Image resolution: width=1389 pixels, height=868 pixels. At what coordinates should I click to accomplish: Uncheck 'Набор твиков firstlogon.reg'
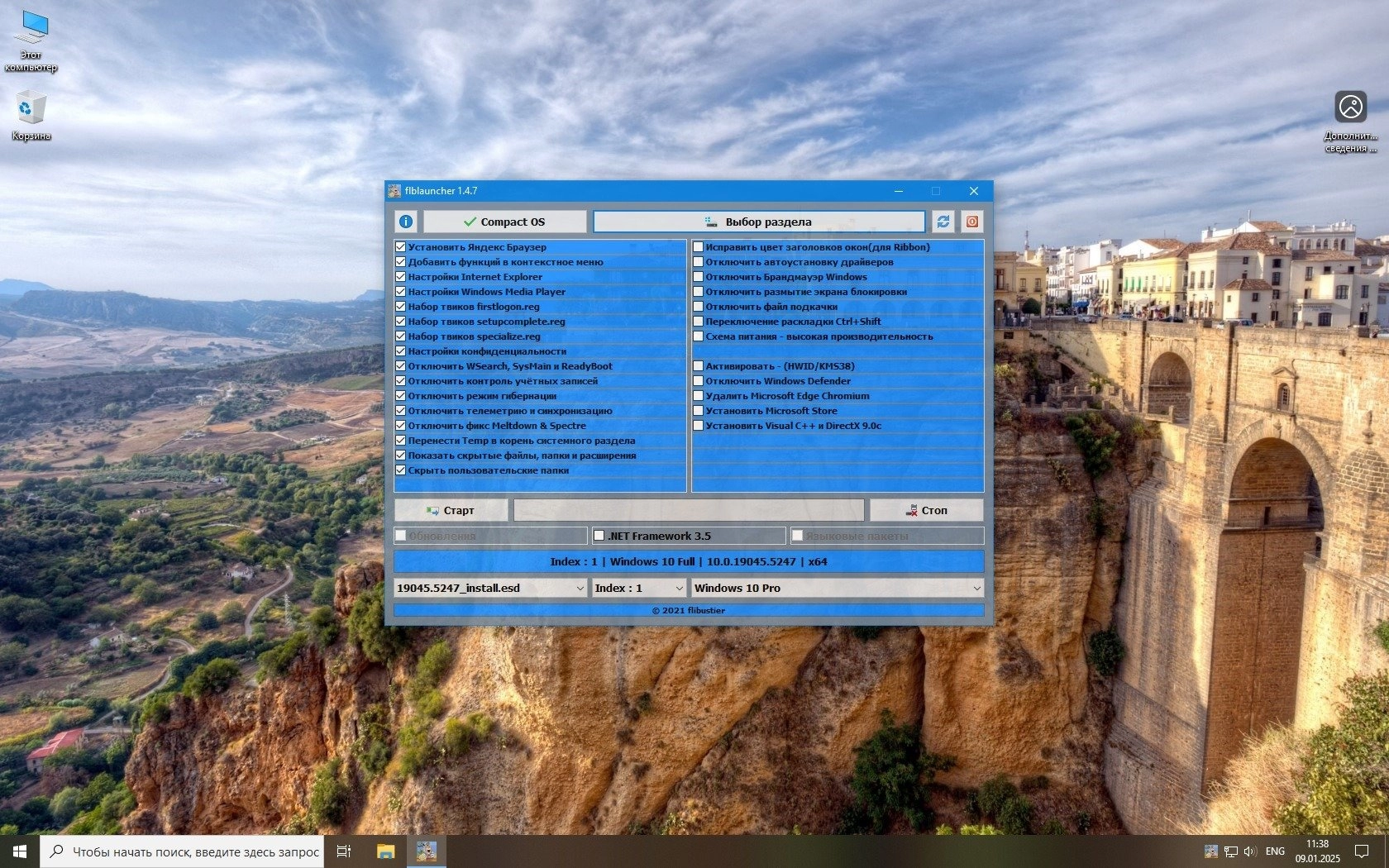point(401,307)
